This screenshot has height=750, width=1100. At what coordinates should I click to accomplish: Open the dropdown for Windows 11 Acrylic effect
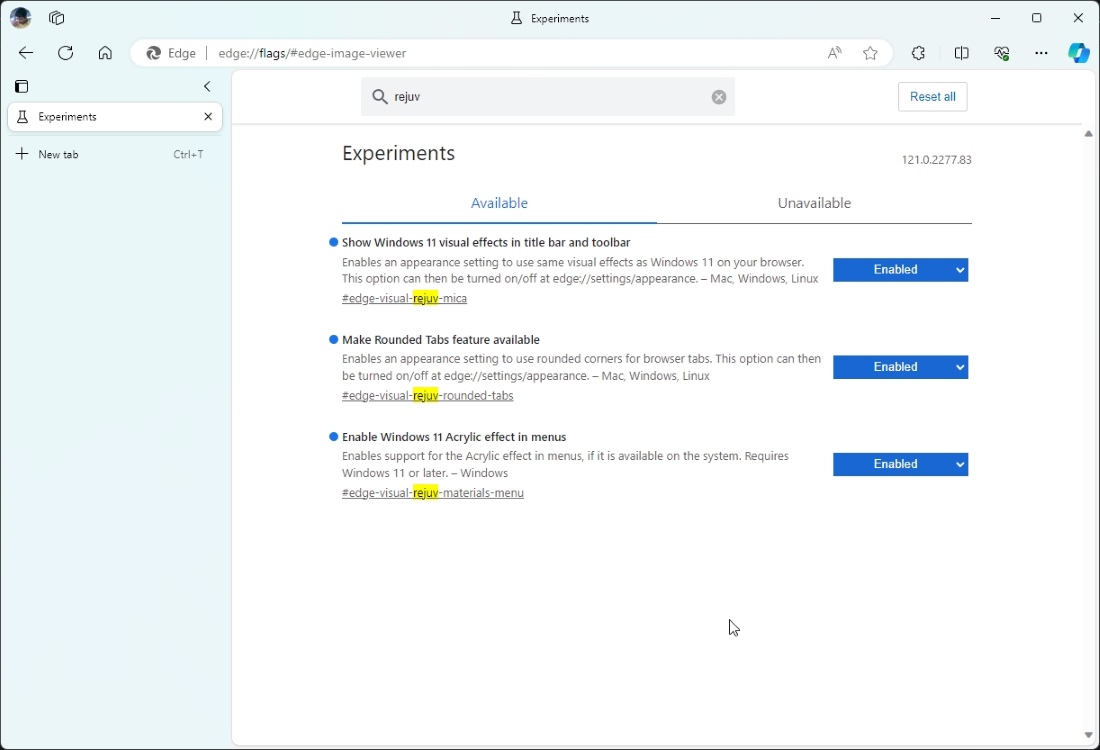tap(900, 464)
